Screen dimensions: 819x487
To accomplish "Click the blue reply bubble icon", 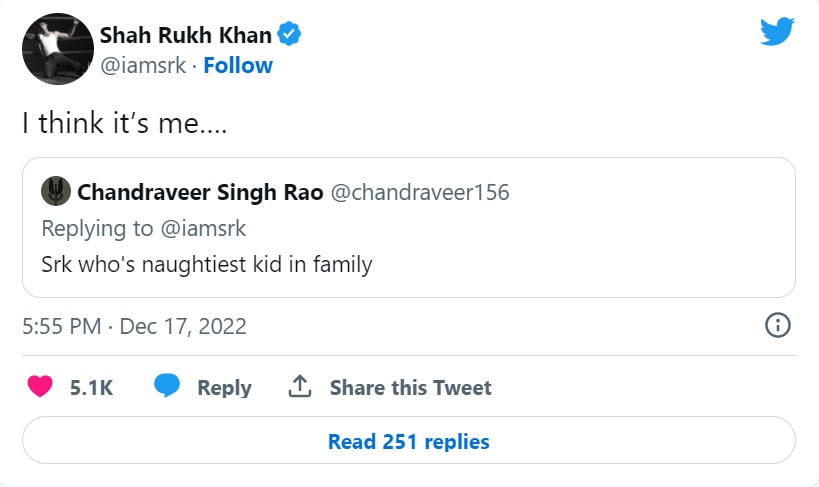I will [x=166, y=387].
